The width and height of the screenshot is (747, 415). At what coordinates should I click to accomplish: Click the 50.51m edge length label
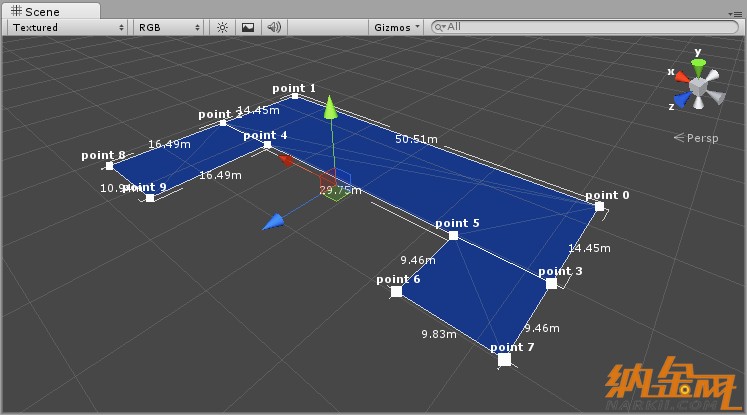click(416, 139)
